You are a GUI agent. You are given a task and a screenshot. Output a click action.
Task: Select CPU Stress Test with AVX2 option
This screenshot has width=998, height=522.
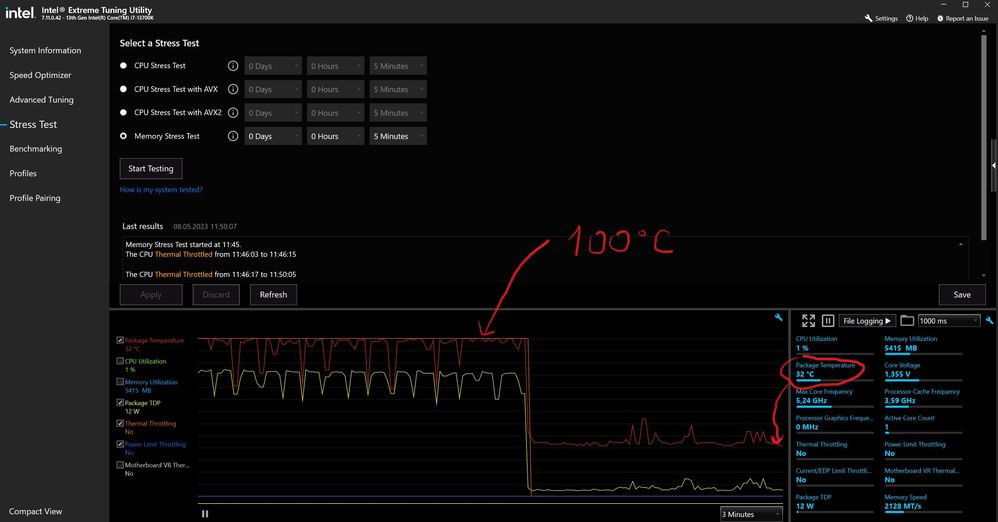tap(123, 113)
